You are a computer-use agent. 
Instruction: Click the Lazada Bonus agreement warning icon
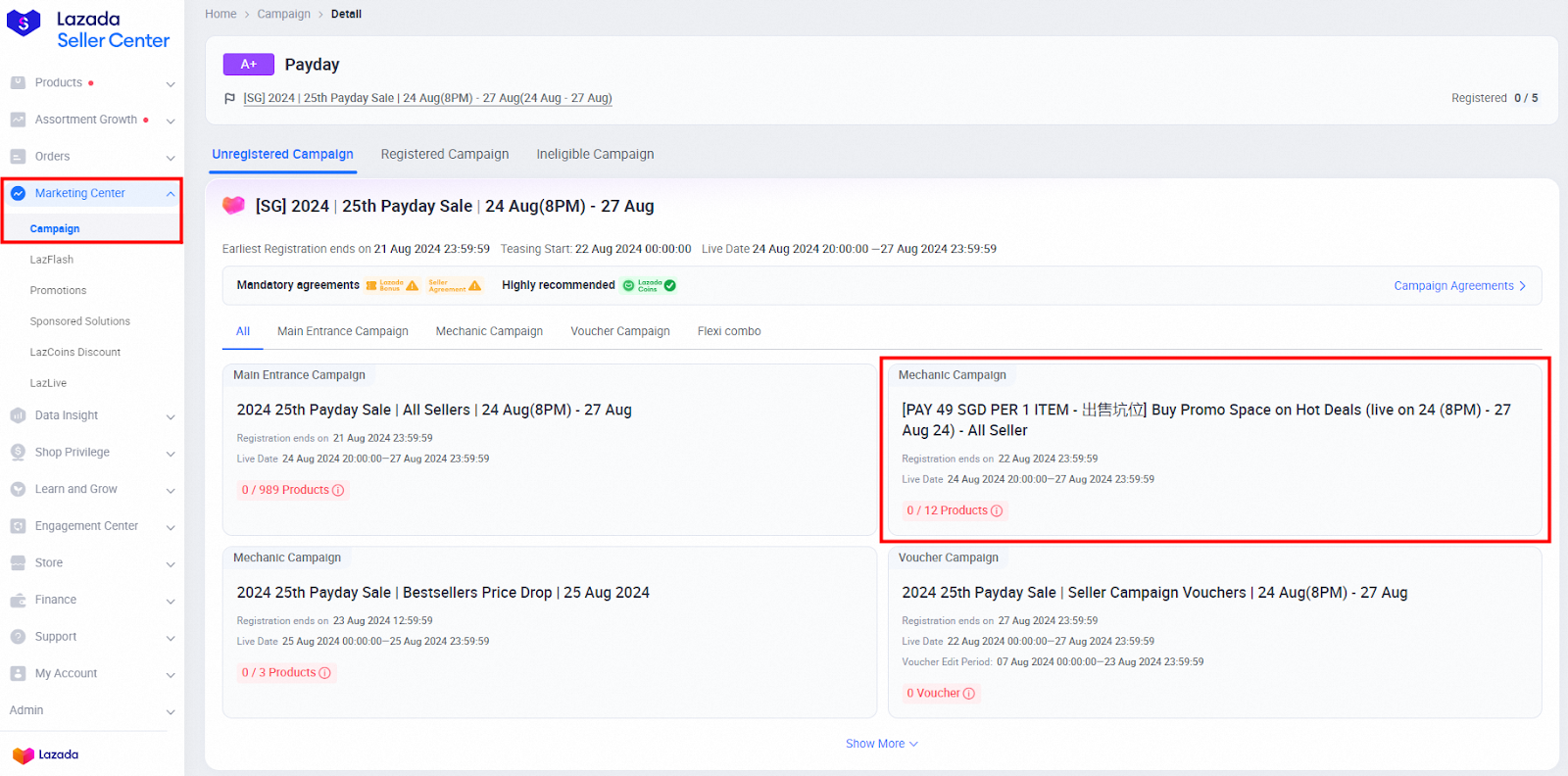(412, 286)
